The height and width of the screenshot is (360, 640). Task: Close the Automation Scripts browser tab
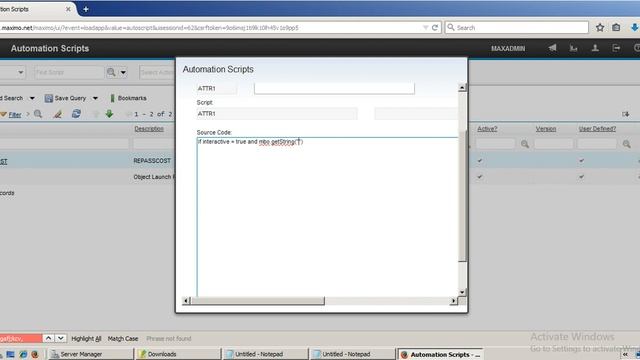point(68,9)
